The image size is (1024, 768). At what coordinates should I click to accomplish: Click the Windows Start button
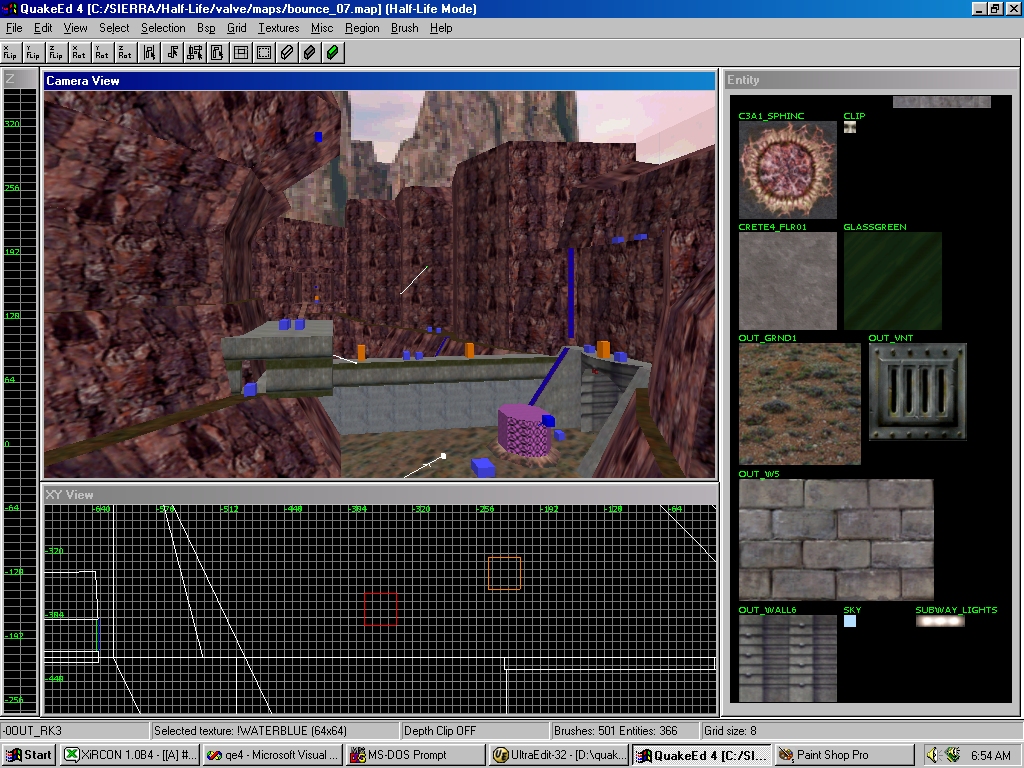[30, 755]
